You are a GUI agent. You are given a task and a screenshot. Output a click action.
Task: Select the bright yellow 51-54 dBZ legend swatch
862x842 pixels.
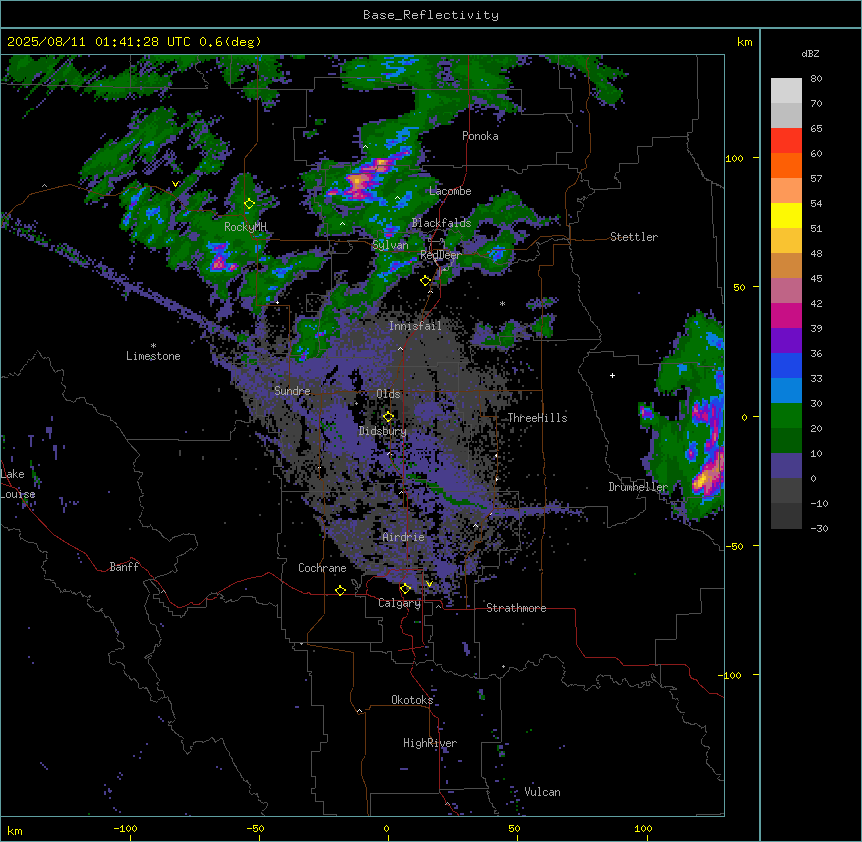[x=786, y=215]
